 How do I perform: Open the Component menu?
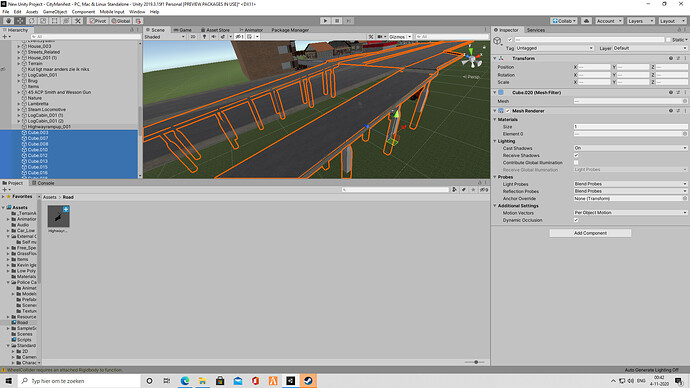click(x=83, y=12)
